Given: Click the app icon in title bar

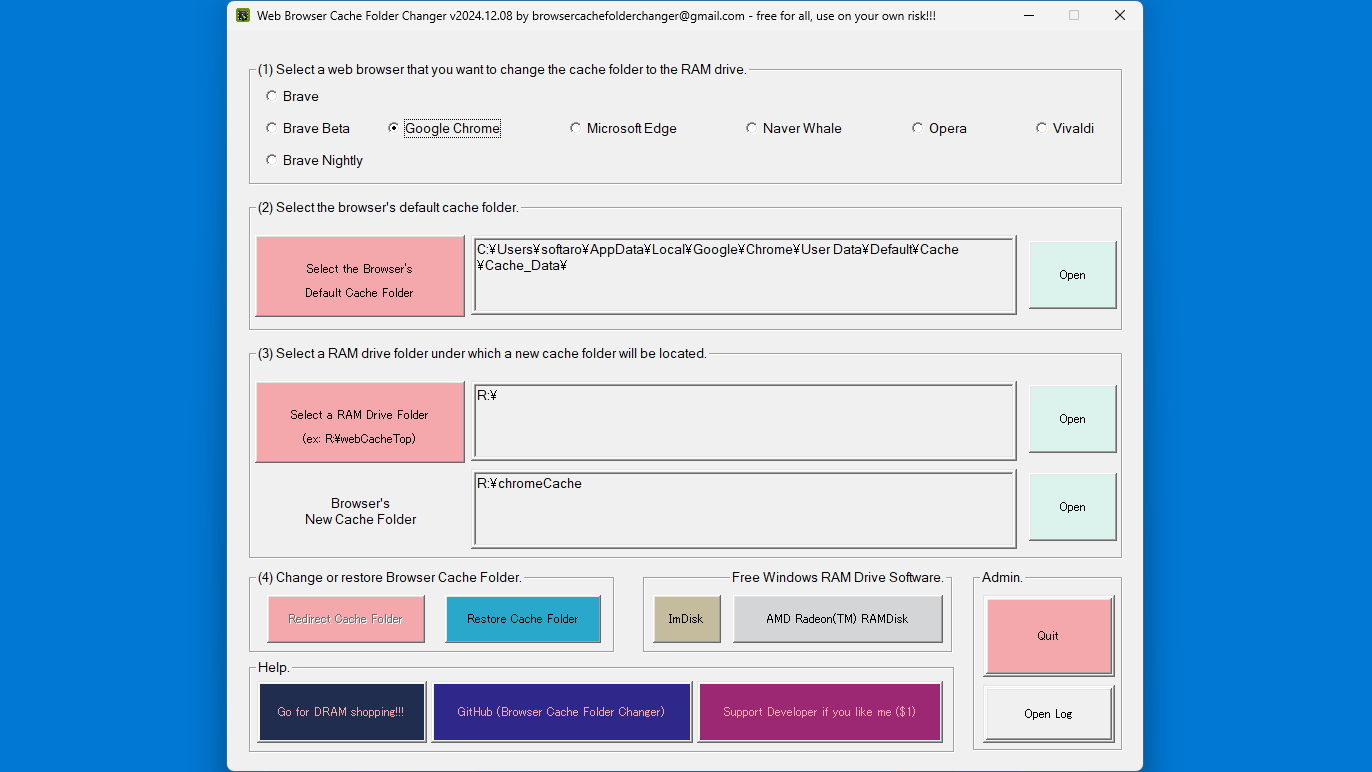Looking at the screenshot, I should pyautogui.click(x=242, y=15).
